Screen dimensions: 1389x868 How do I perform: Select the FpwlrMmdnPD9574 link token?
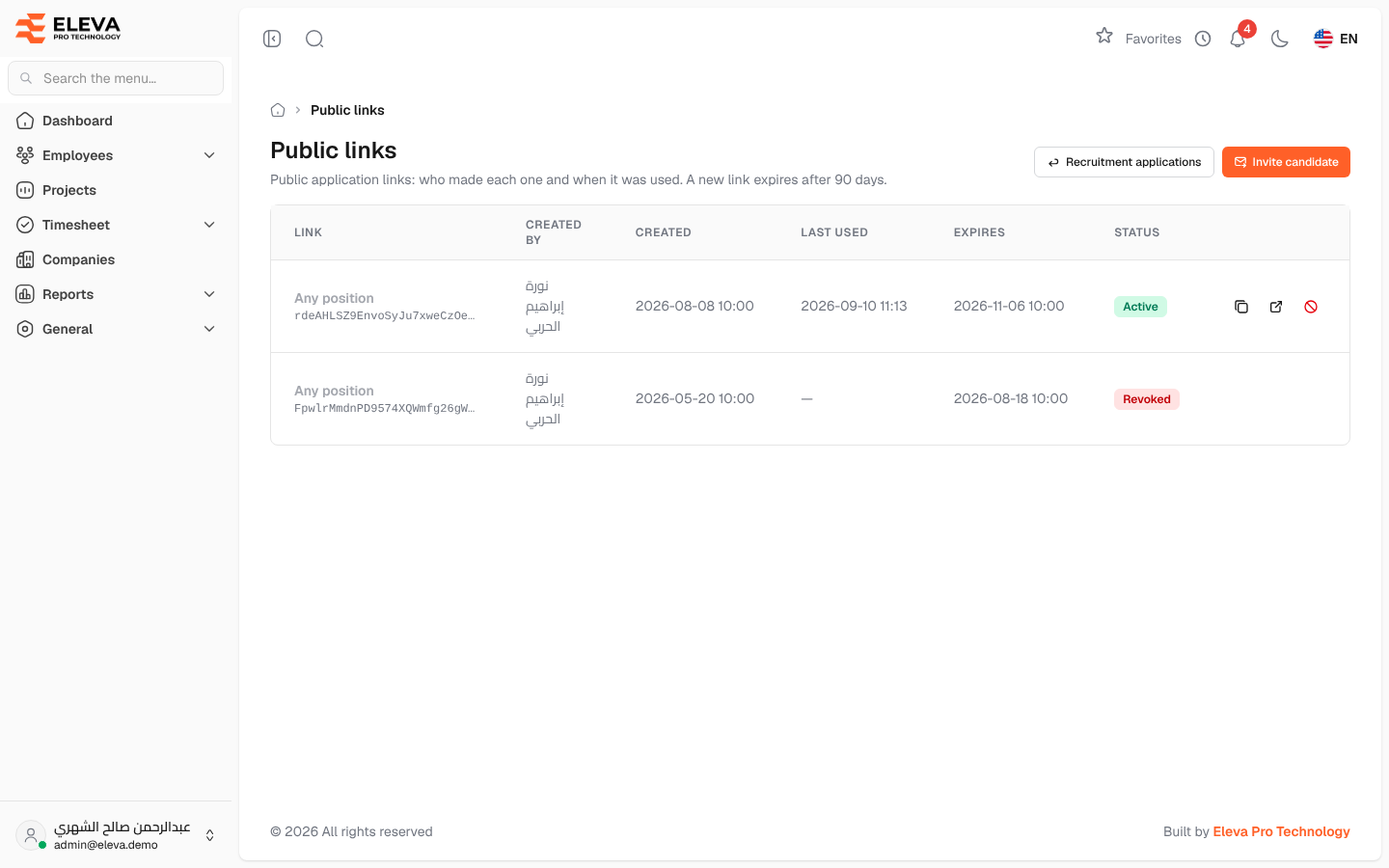coord(384,408)
